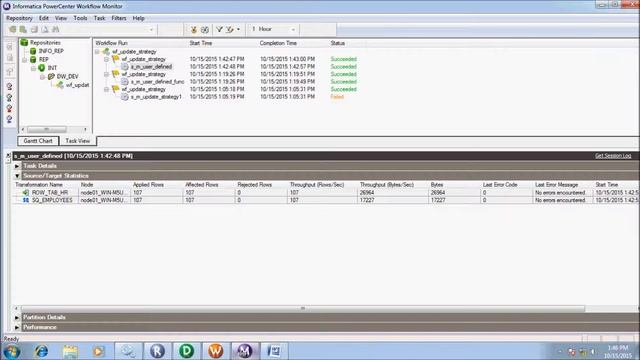
Task: Expand the Task Details section
Action: pyautogui.click(x=17, y=166)
